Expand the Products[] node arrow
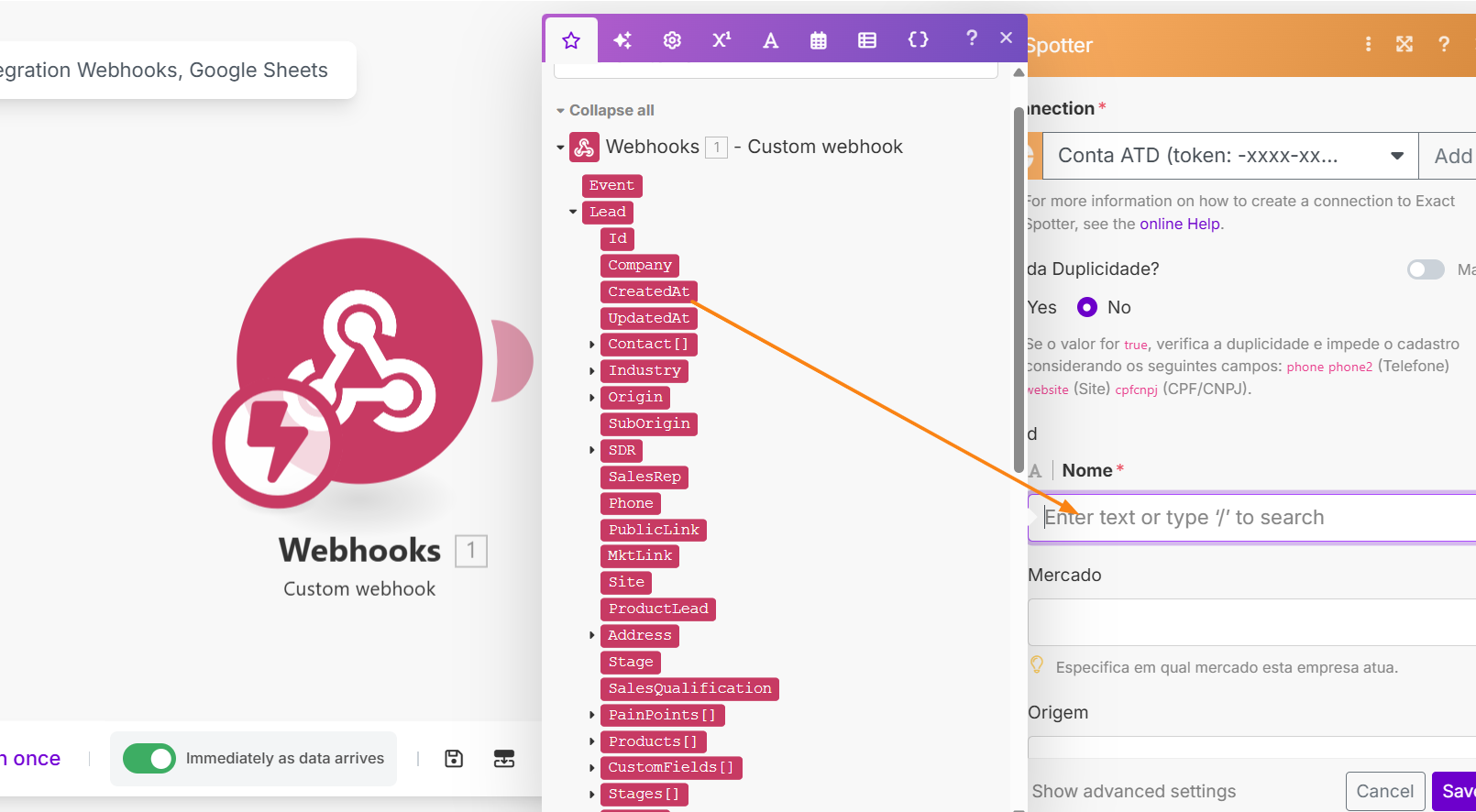This screenshot has width=1476, height=812. coord(592,741)
